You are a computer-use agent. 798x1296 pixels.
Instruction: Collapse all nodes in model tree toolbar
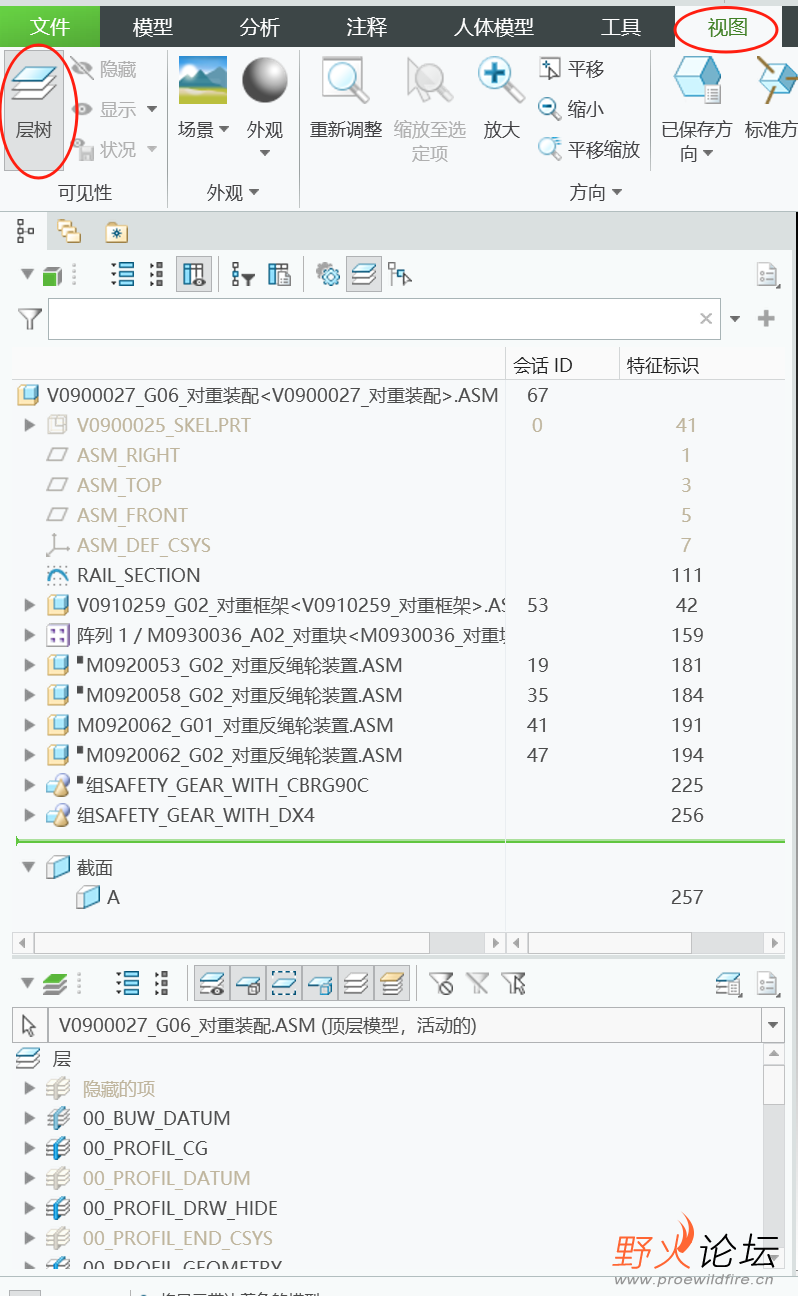157,275
